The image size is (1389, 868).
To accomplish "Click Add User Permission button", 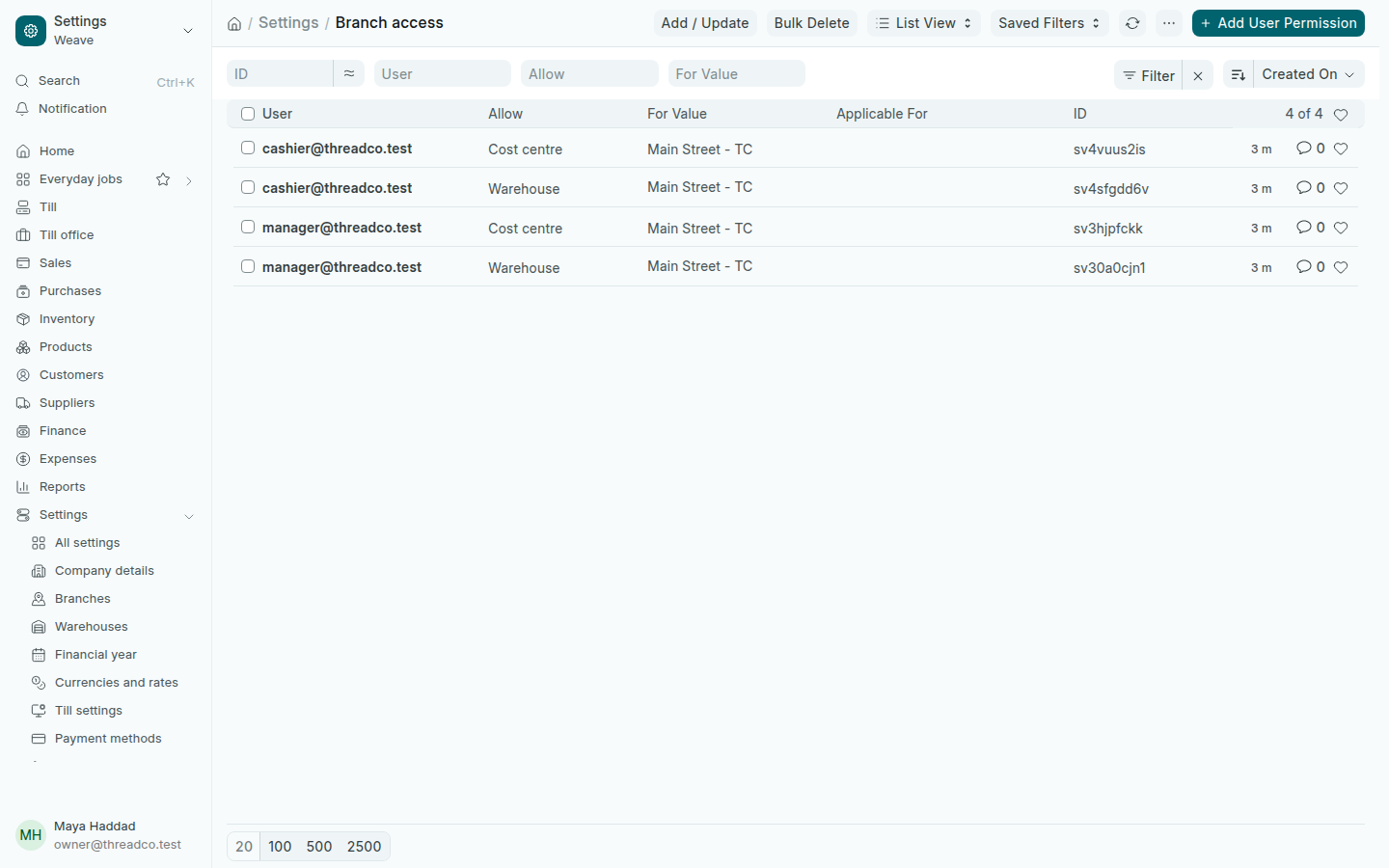I will (1278, 23).
